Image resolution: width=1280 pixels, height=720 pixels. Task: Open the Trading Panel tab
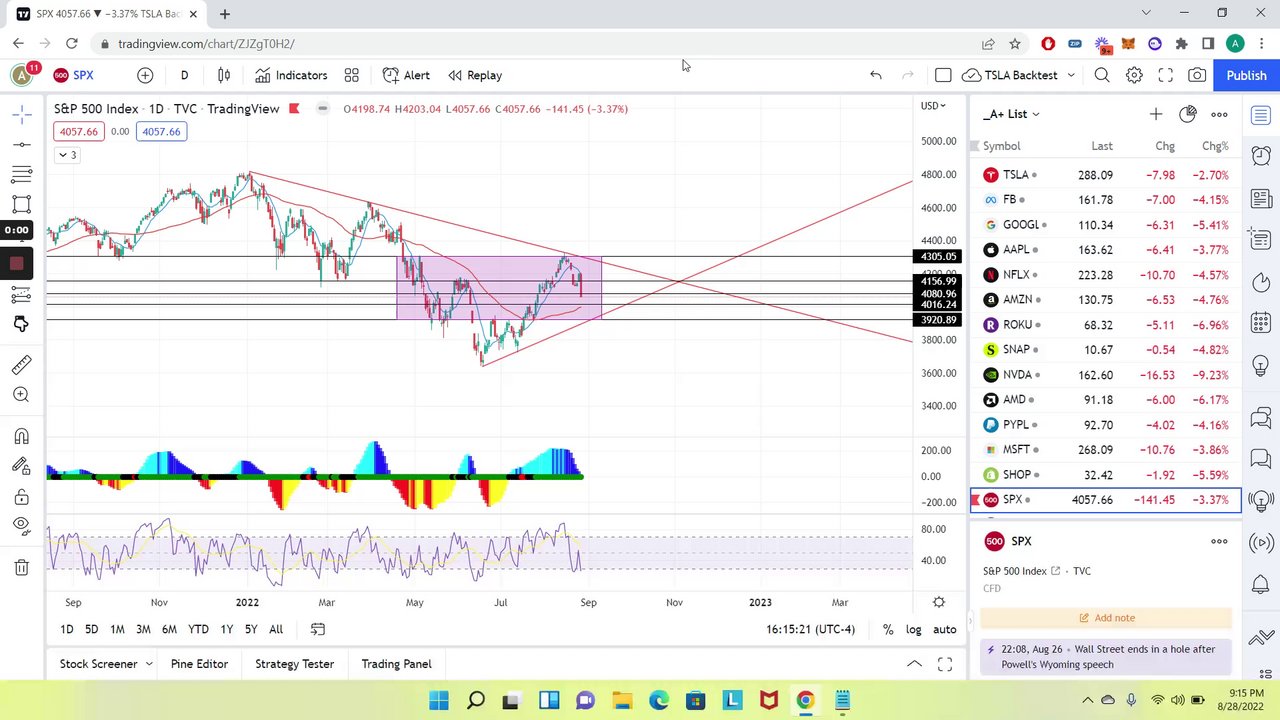point(396,664)
